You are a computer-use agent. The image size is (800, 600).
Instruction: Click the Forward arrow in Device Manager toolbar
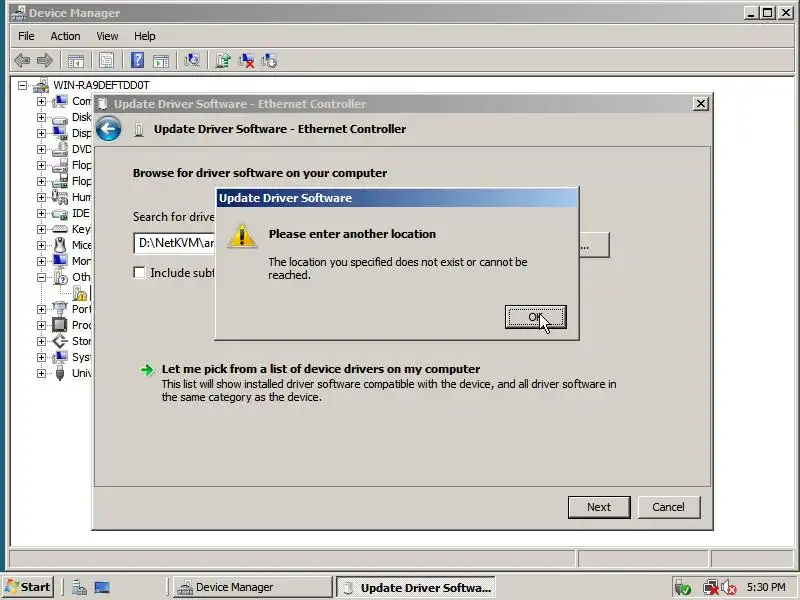(45, 61)
